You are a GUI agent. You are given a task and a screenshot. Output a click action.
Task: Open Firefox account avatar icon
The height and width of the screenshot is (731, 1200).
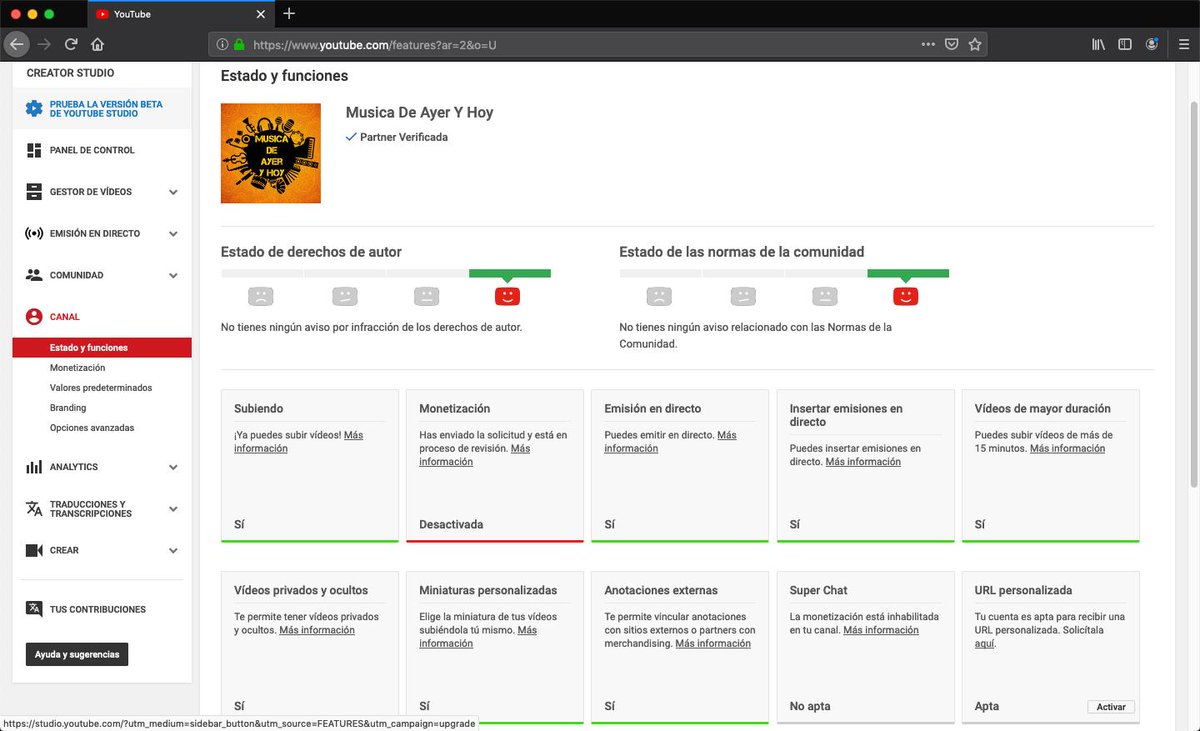tap(1152, 44)
